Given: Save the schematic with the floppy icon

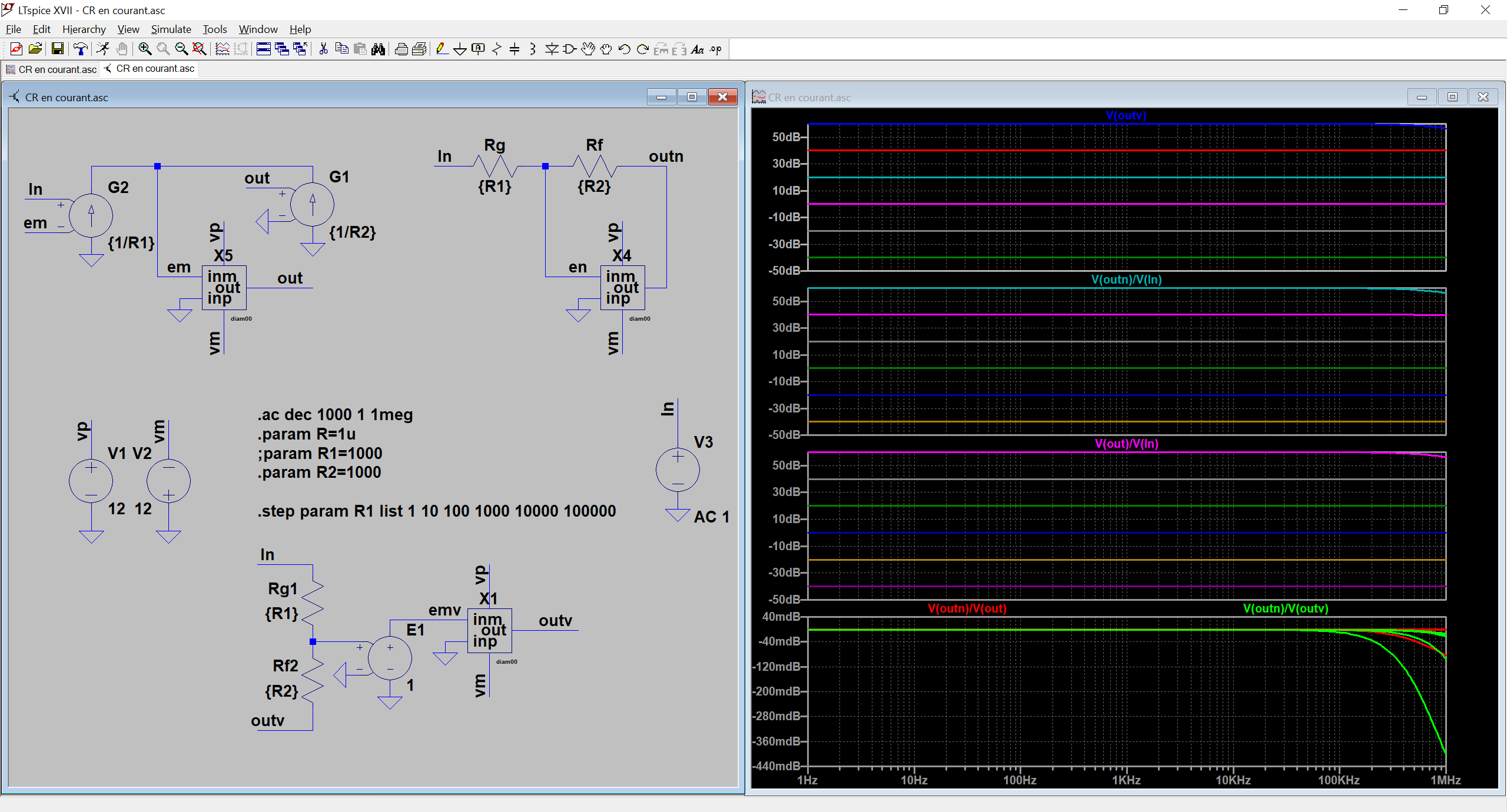Looking at the screenshot, I should click(x=57, y=49).
